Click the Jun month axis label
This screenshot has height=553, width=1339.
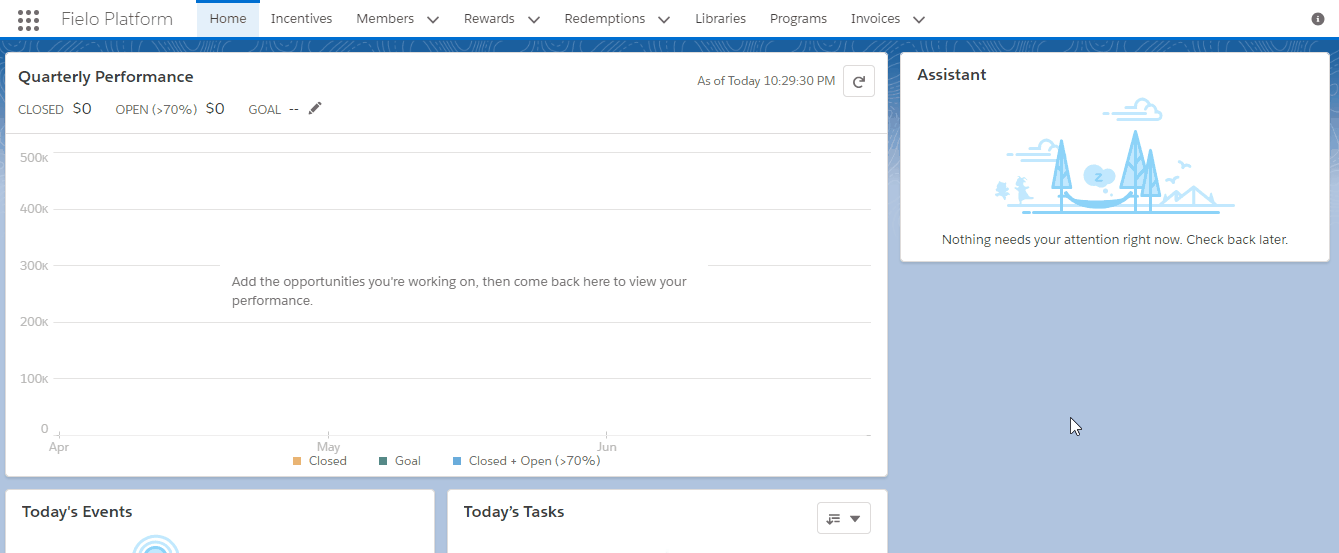[606, 447]
